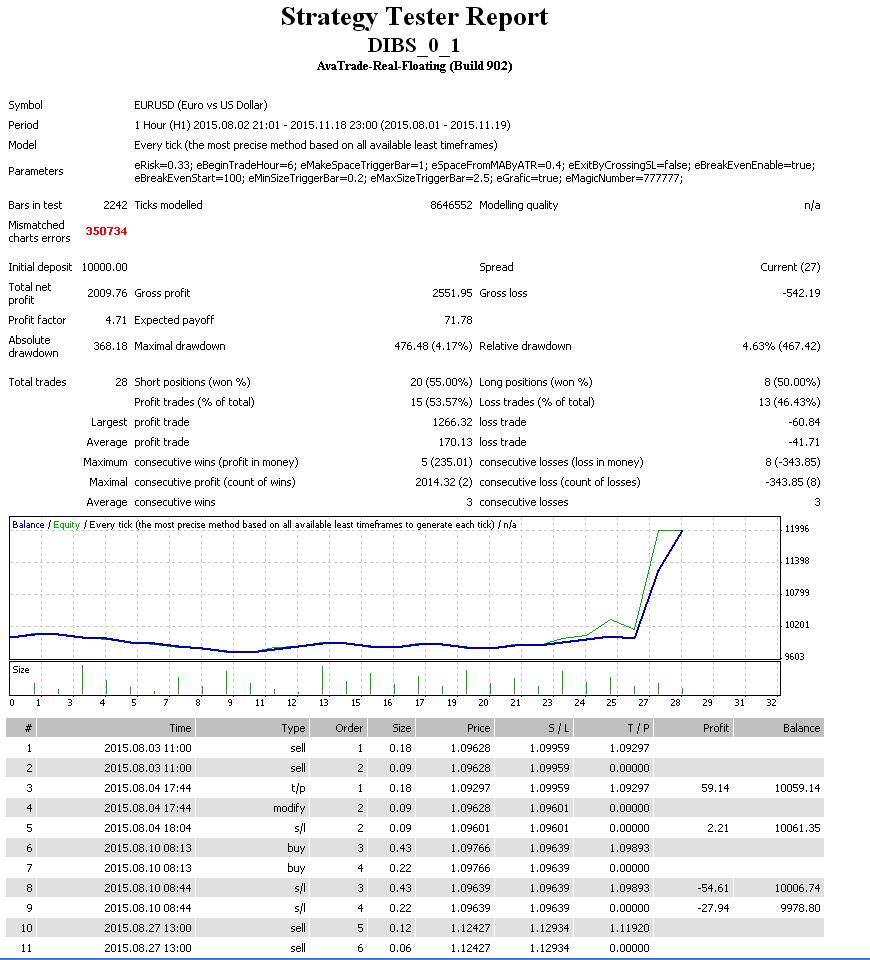
Task: Click the Modelling quality n/a value in the stats table
Action: pyautogui.click(x=812, y=205)
